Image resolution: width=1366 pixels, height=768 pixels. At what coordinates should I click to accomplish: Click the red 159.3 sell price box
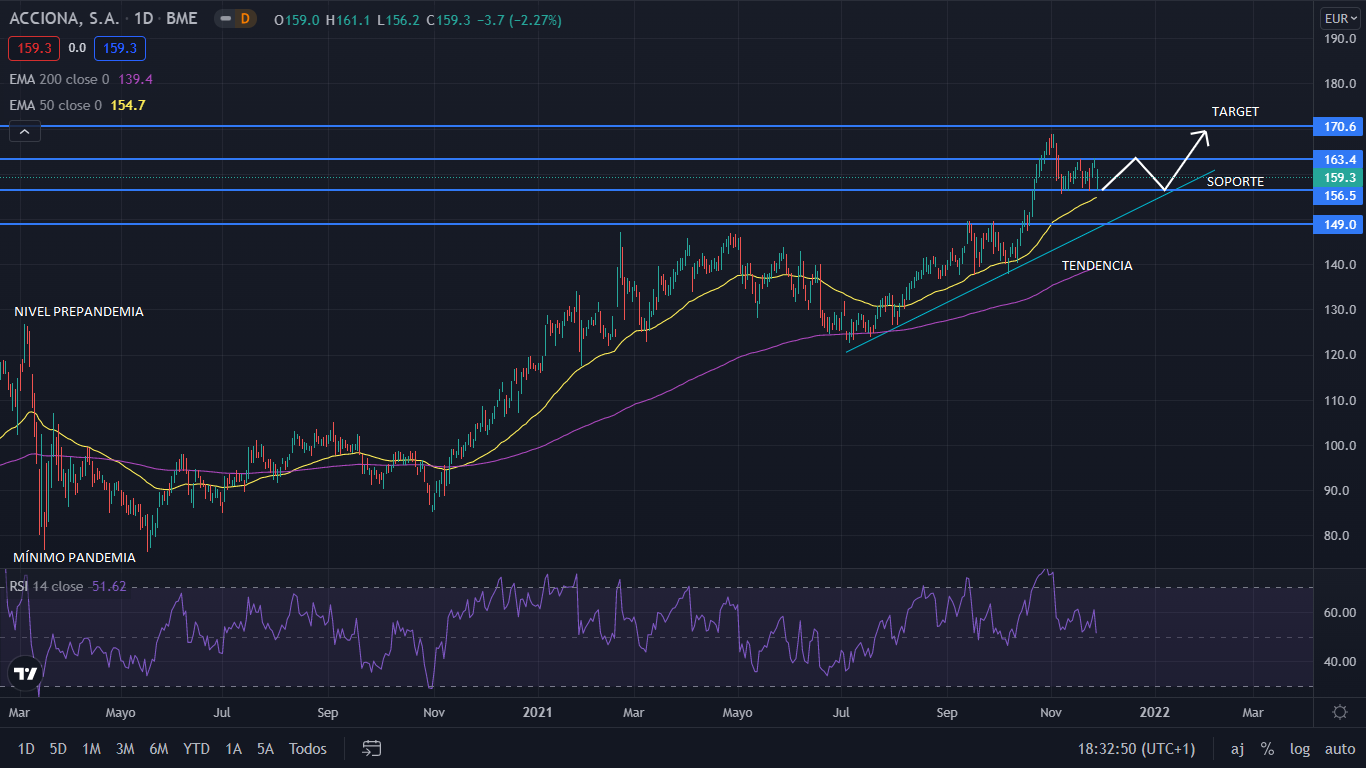34,47
